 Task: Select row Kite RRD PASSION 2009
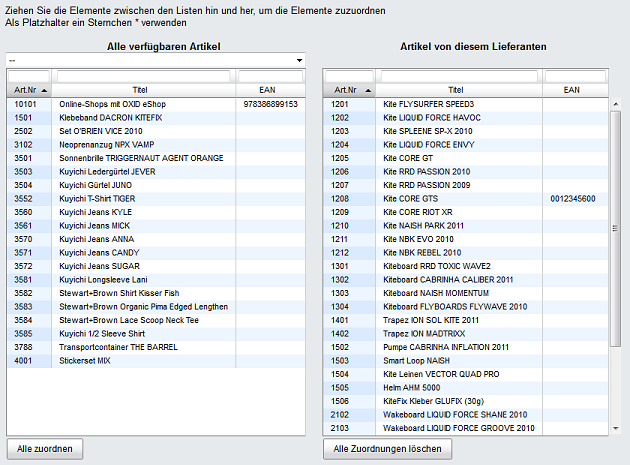[x=466, y=185]
